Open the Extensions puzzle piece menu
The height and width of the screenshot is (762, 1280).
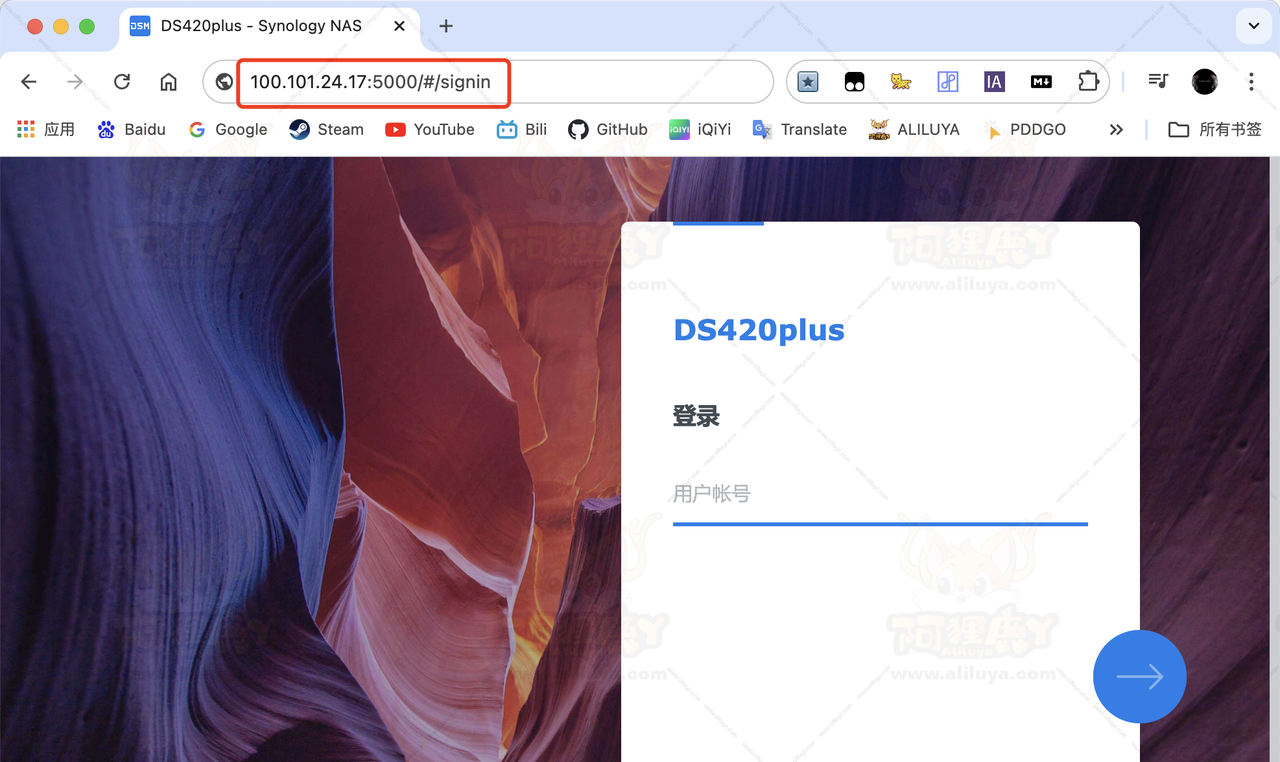(1087, 82)
